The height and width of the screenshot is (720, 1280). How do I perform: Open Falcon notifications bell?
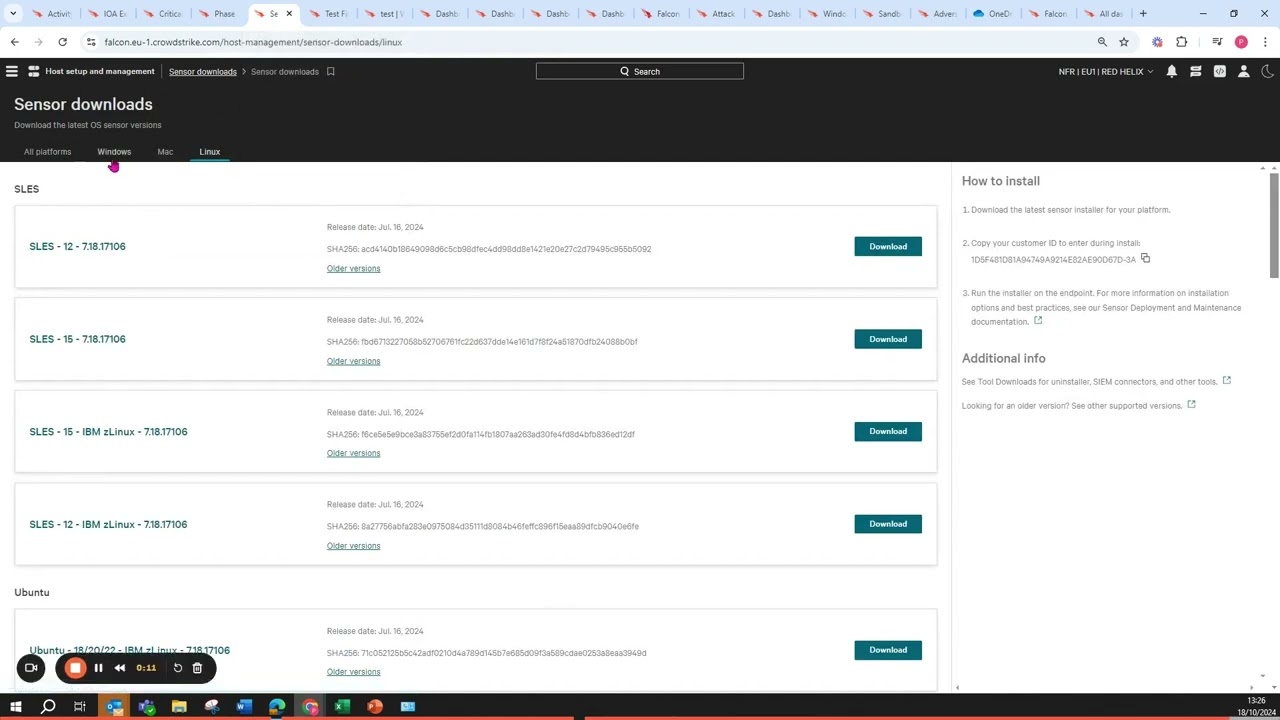[1171, 71]
